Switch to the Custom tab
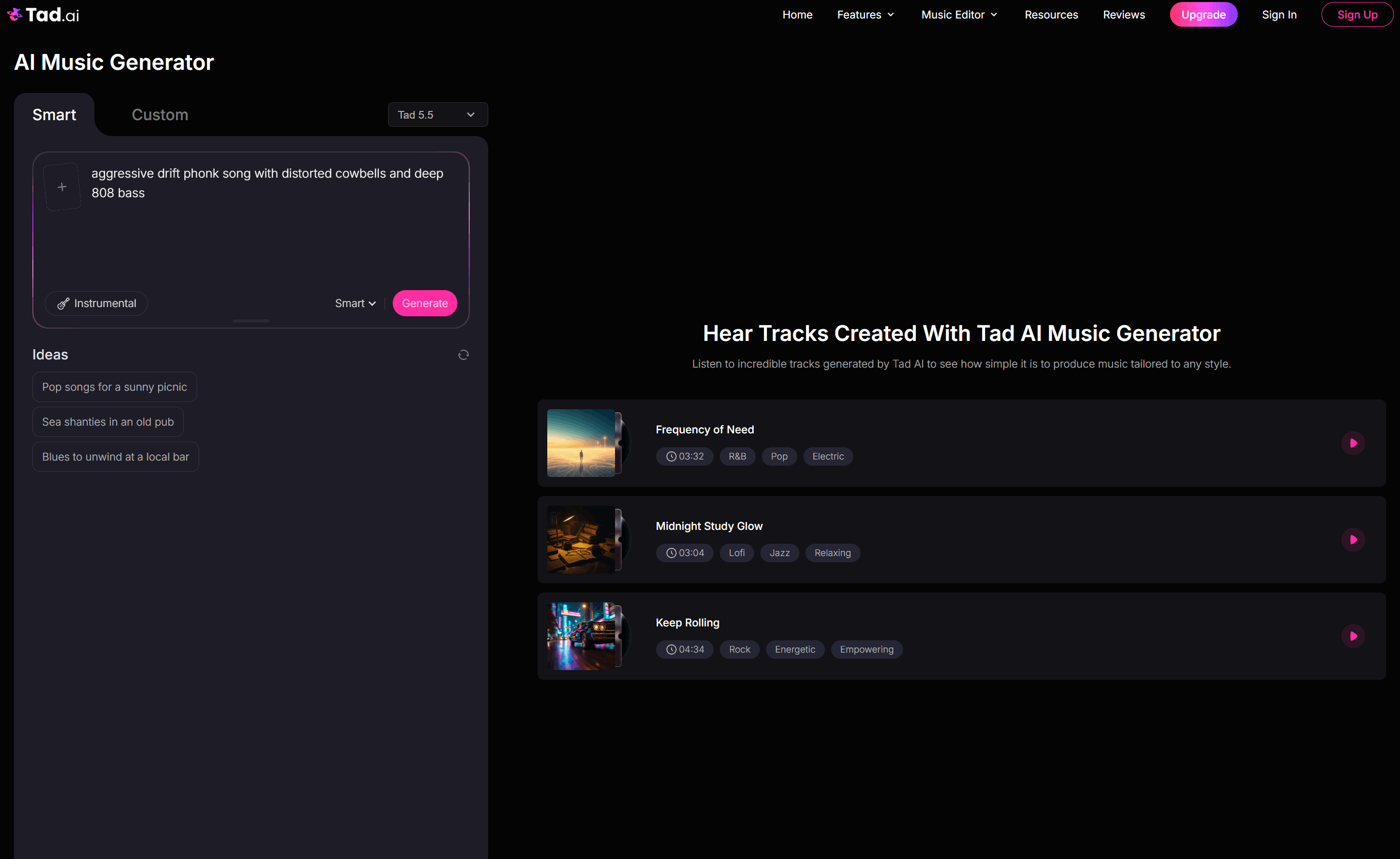This screenshot has width=1400, height=859. point(160,115)
